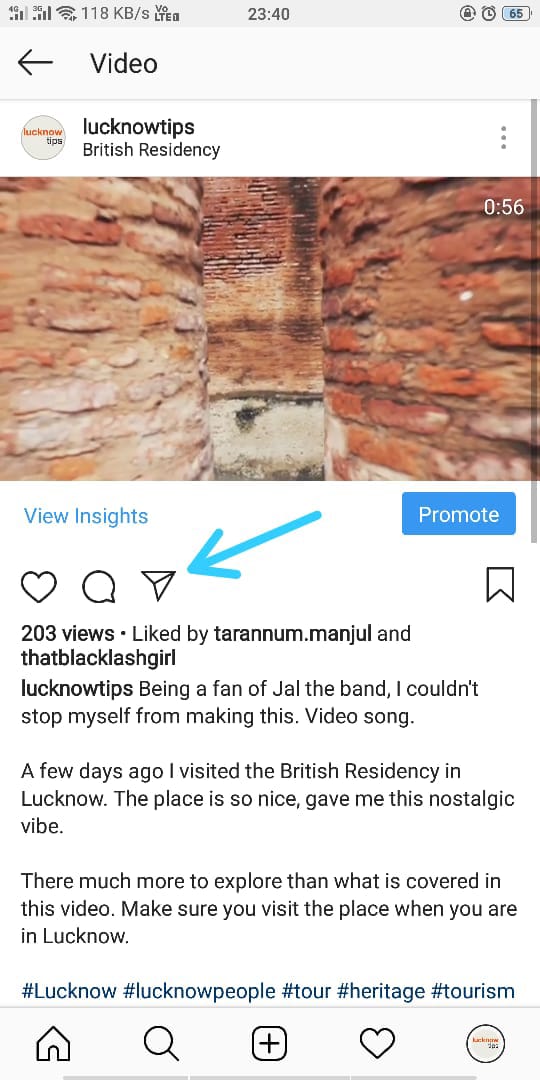This screenshot has height=1080, width=540.
Task: Like the post with the heart icon
Action: click(39, 587)
